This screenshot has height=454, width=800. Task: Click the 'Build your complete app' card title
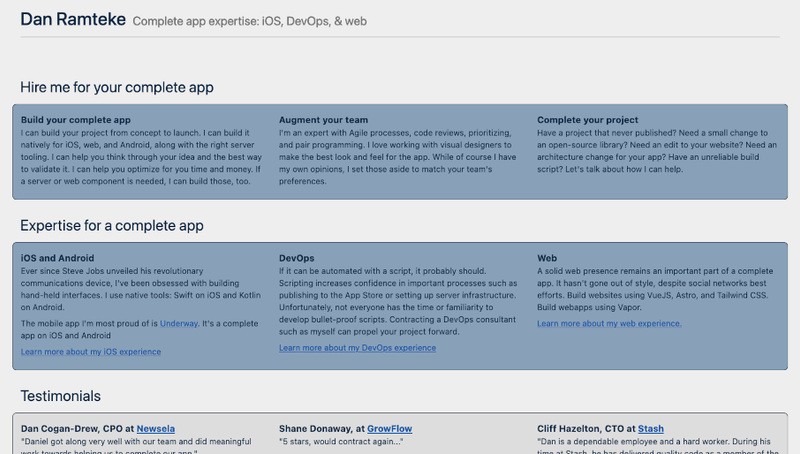point(76,120)
